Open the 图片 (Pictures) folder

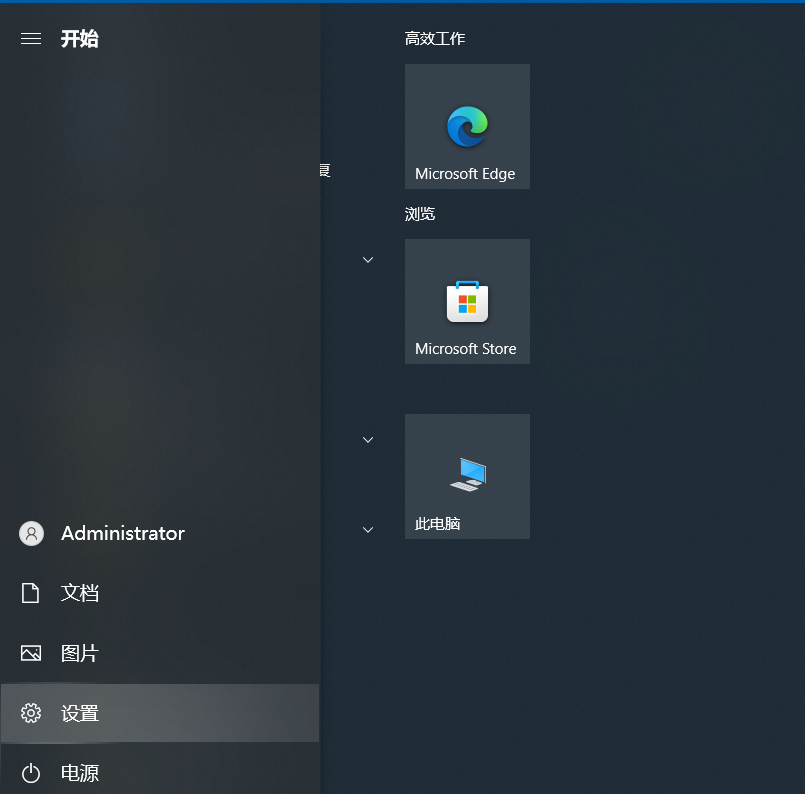pyautogui.click(x=160, y=653)
